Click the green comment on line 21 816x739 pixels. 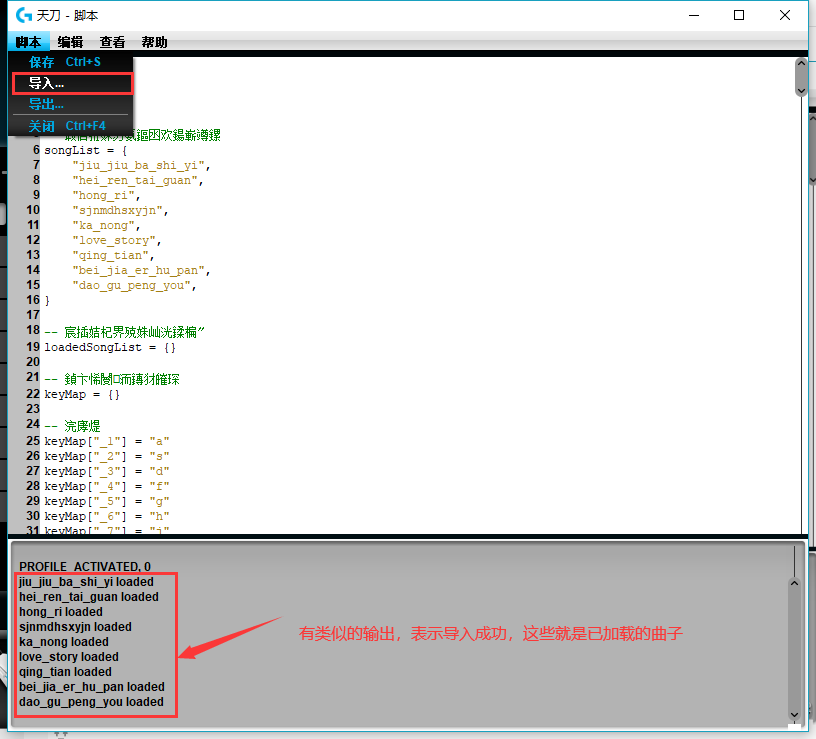point(112,379)
